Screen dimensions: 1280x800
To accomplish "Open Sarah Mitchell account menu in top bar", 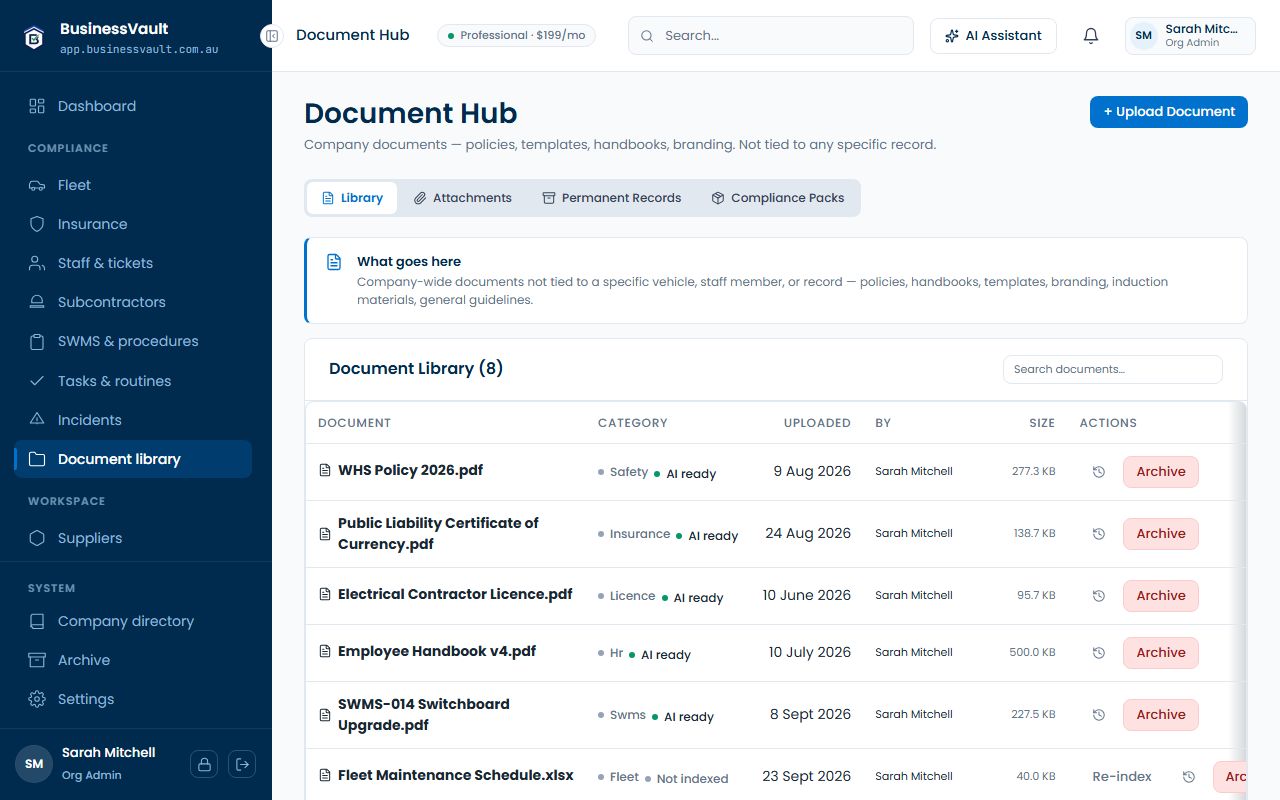I will 1190,36.
